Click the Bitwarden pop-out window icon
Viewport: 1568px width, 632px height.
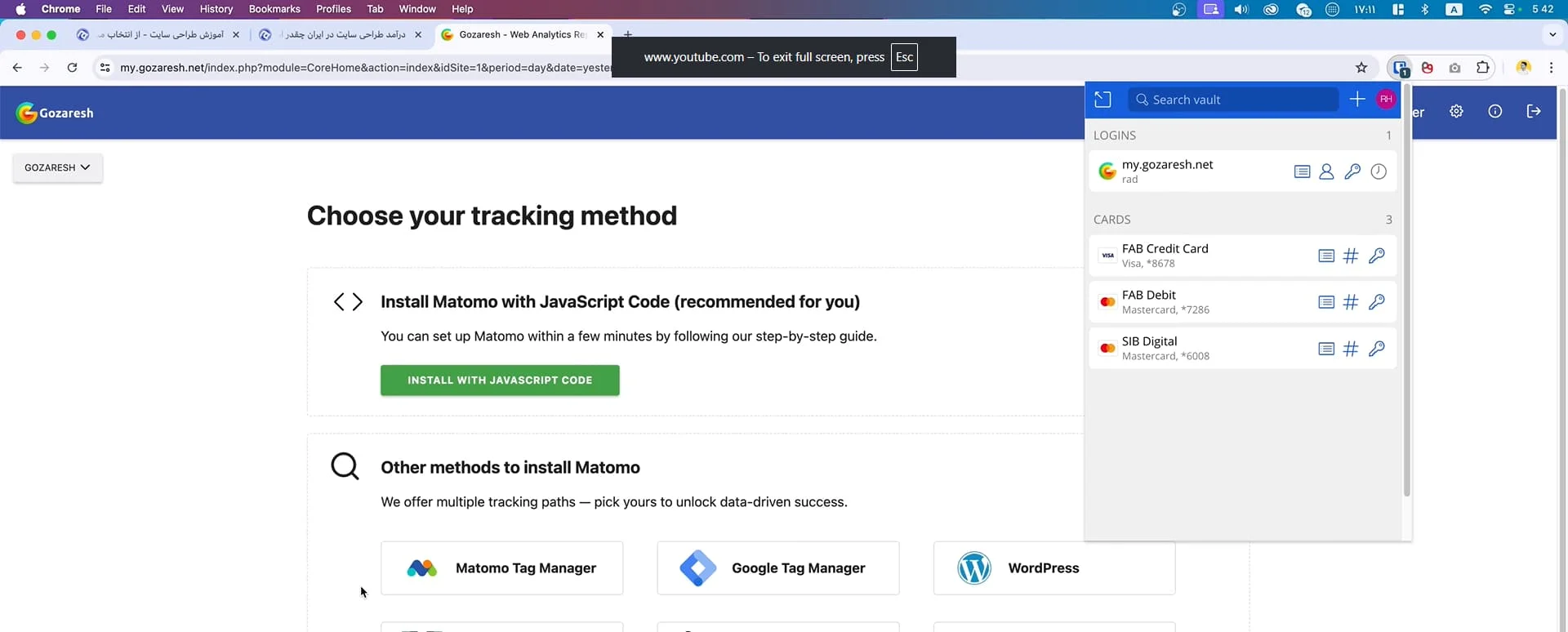pos(1102,100)
